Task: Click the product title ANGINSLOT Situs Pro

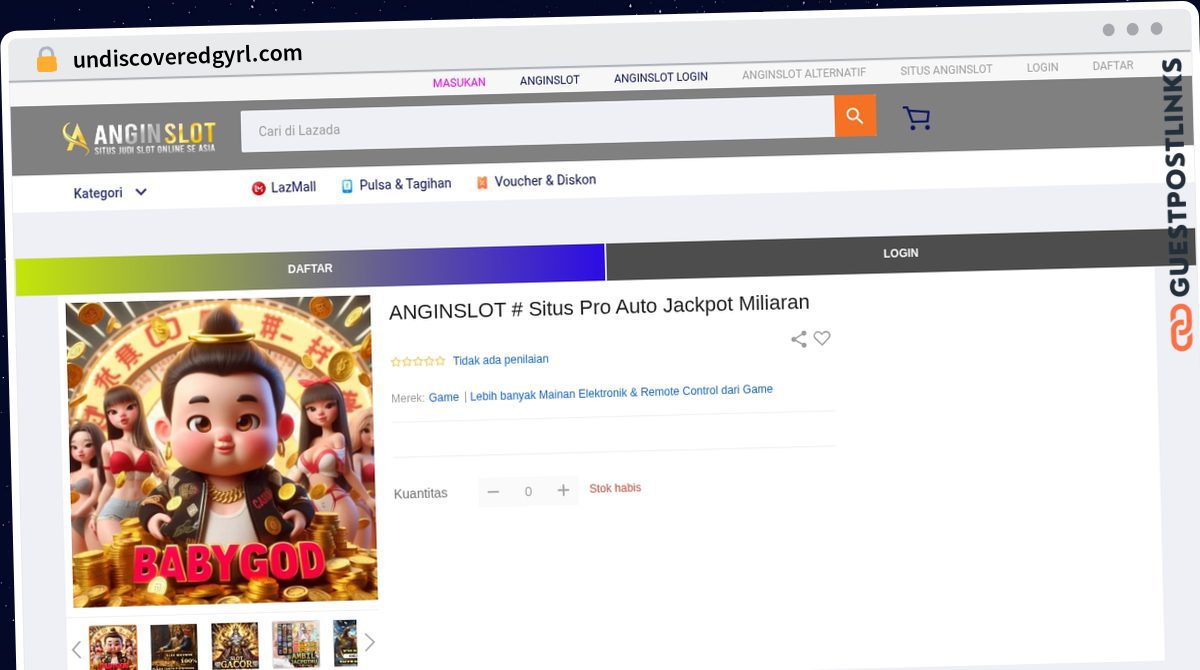Action: (599, 306)
